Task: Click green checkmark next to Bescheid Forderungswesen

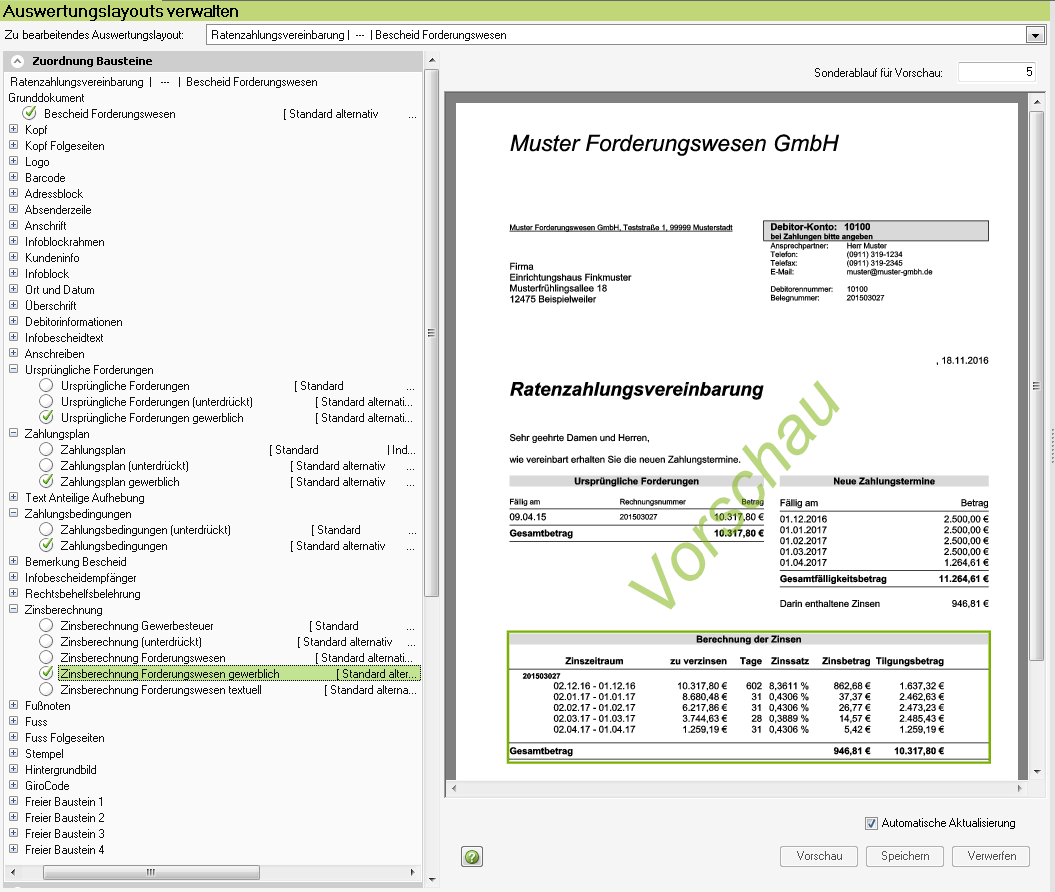Action: pyautogui.click(x=30, y=114)
